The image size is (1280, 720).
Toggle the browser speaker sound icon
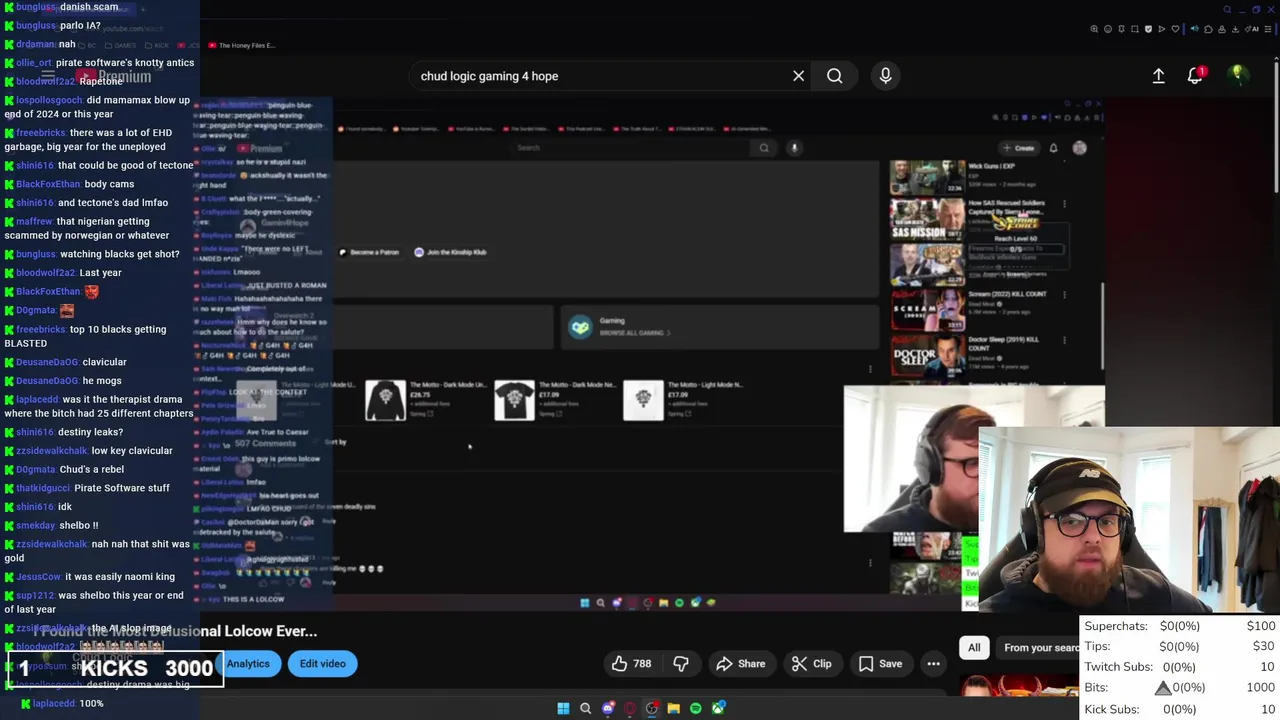1195,29
